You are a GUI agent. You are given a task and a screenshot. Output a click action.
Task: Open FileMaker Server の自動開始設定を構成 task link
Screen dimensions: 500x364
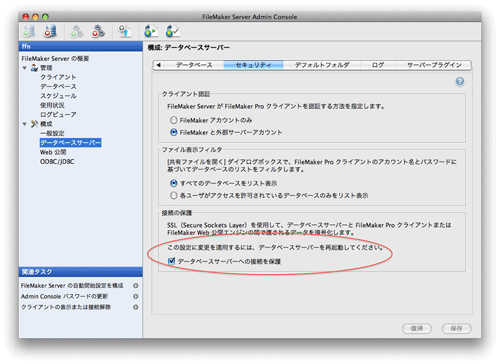click(72, 286)
